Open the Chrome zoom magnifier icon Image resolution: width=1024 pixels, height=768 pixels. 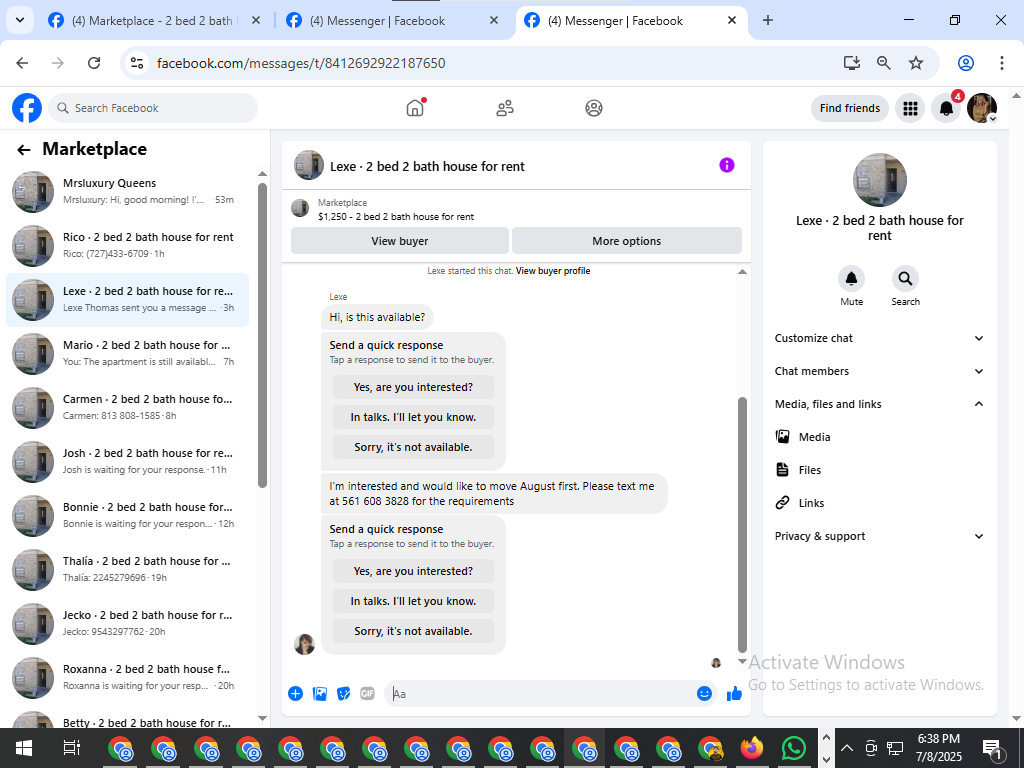point(883,63)
